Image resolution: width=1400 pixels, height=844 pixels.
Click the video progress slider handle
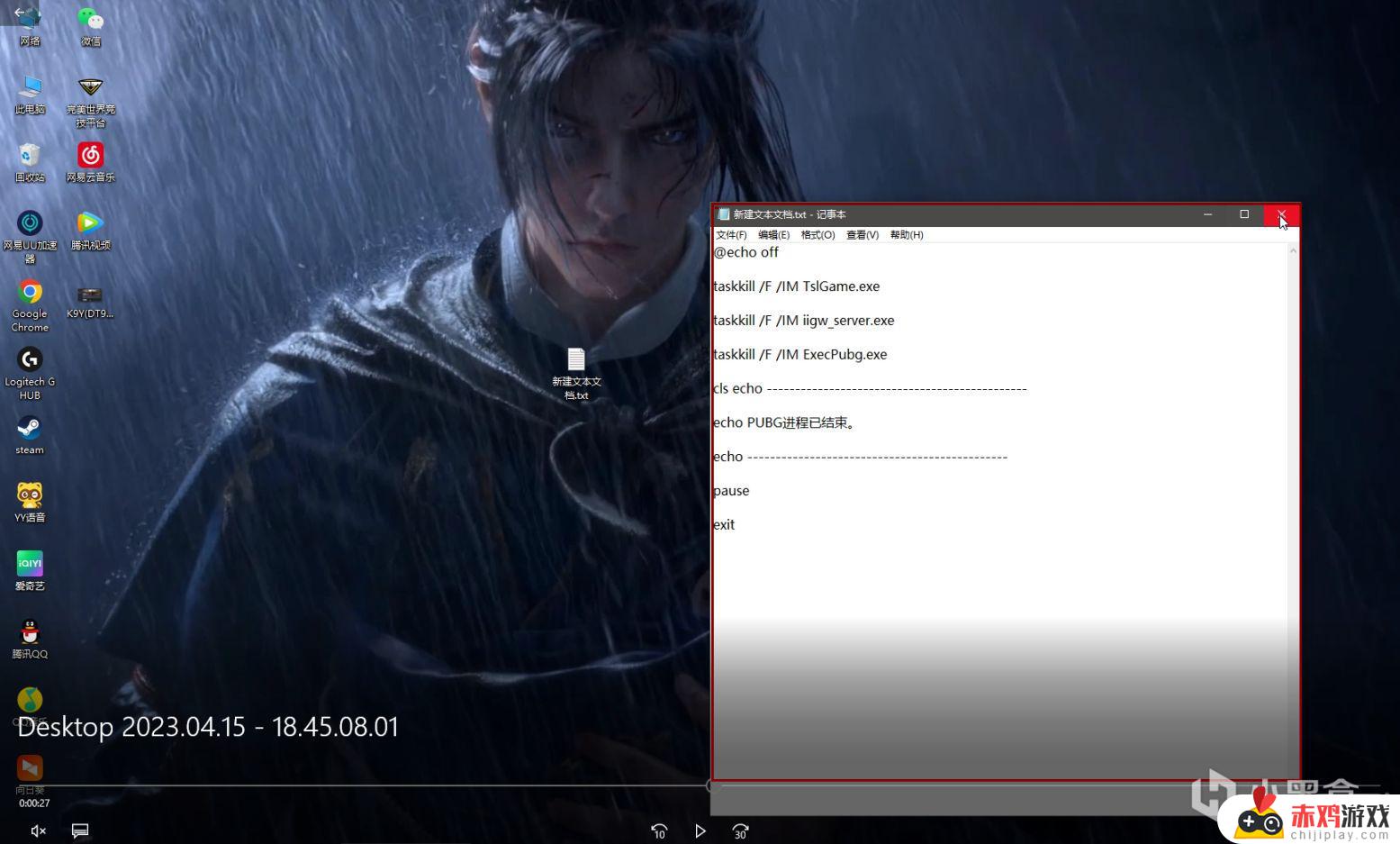(712, 785)
